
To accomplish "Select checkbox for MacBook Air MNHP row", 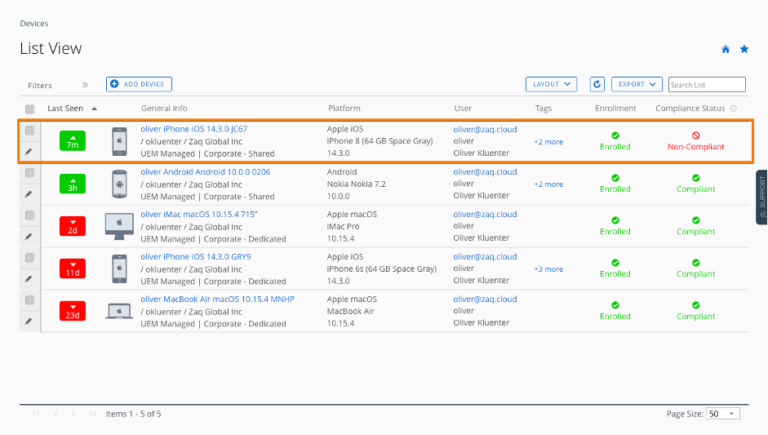I will [x=30, y=300].
